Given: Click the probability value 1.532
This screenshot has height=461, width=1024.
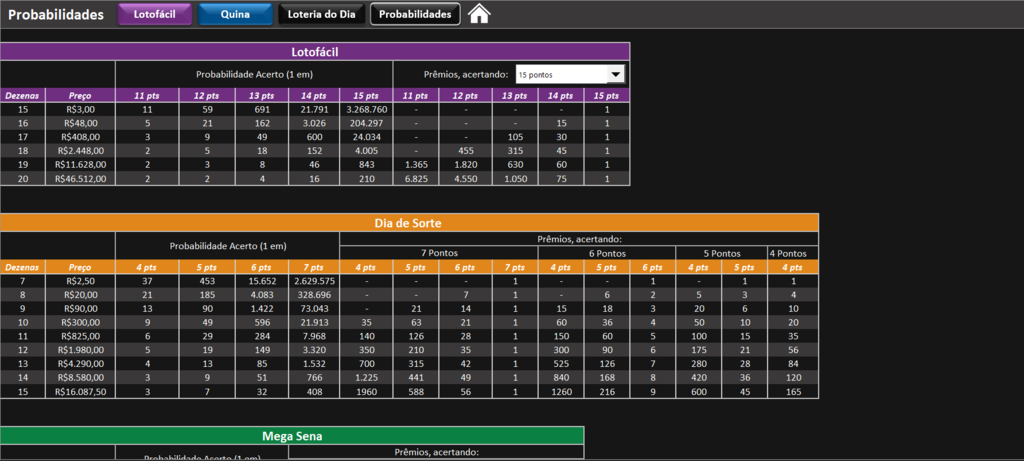Looking at the screenshot, I should 315,364.
